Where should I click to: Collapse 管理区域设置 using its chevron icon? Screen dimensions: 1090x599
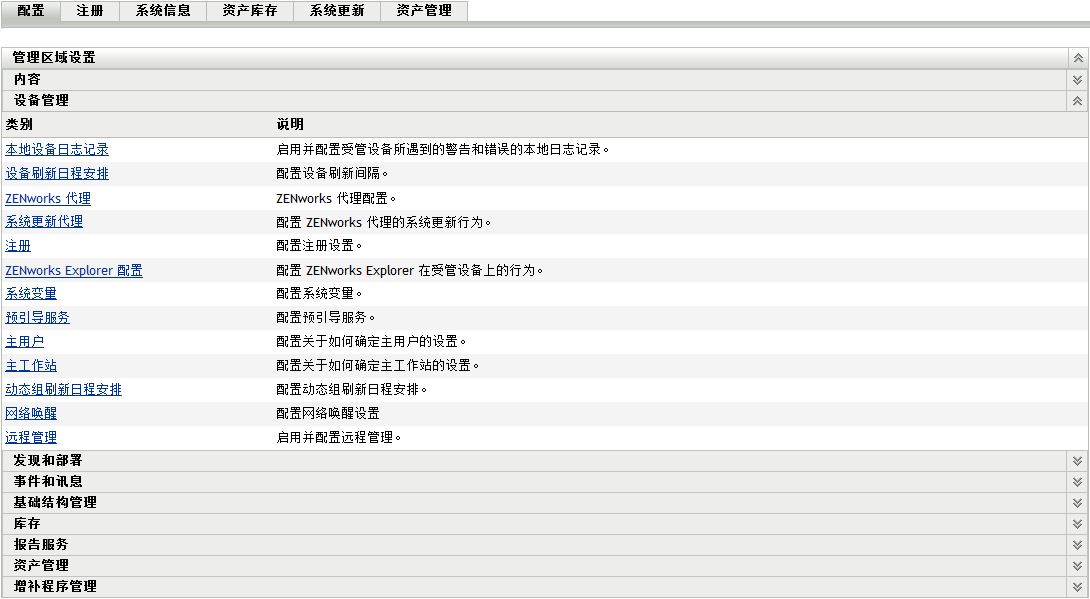[1076, 57]
